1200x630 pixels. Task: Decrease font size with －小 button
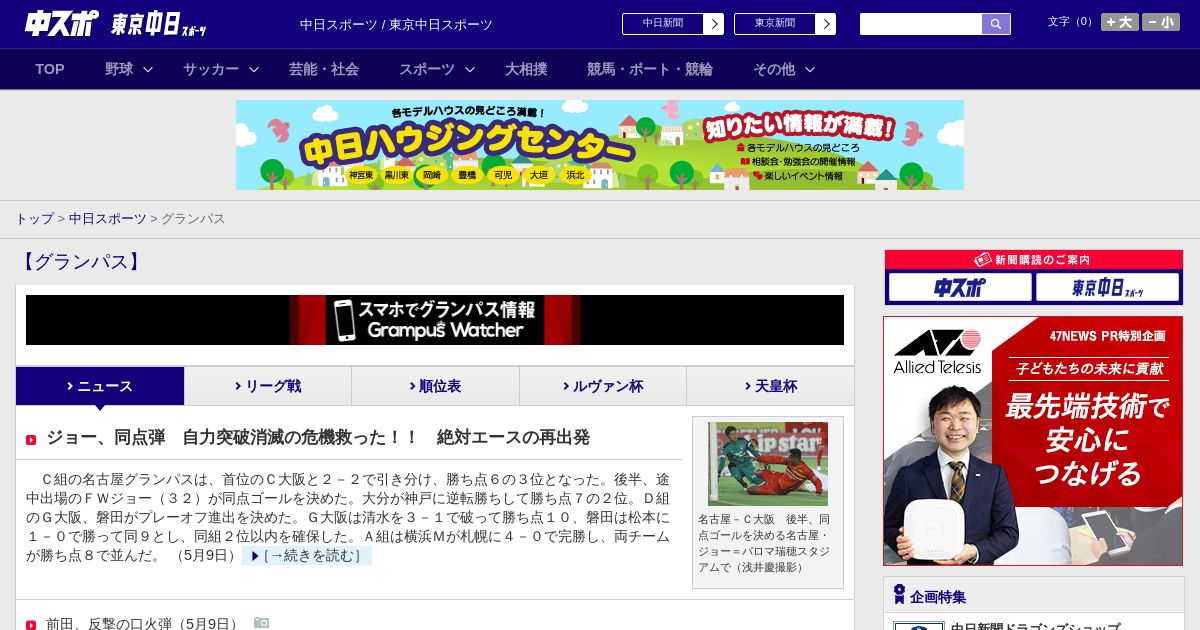click(x=1161, y=22)
